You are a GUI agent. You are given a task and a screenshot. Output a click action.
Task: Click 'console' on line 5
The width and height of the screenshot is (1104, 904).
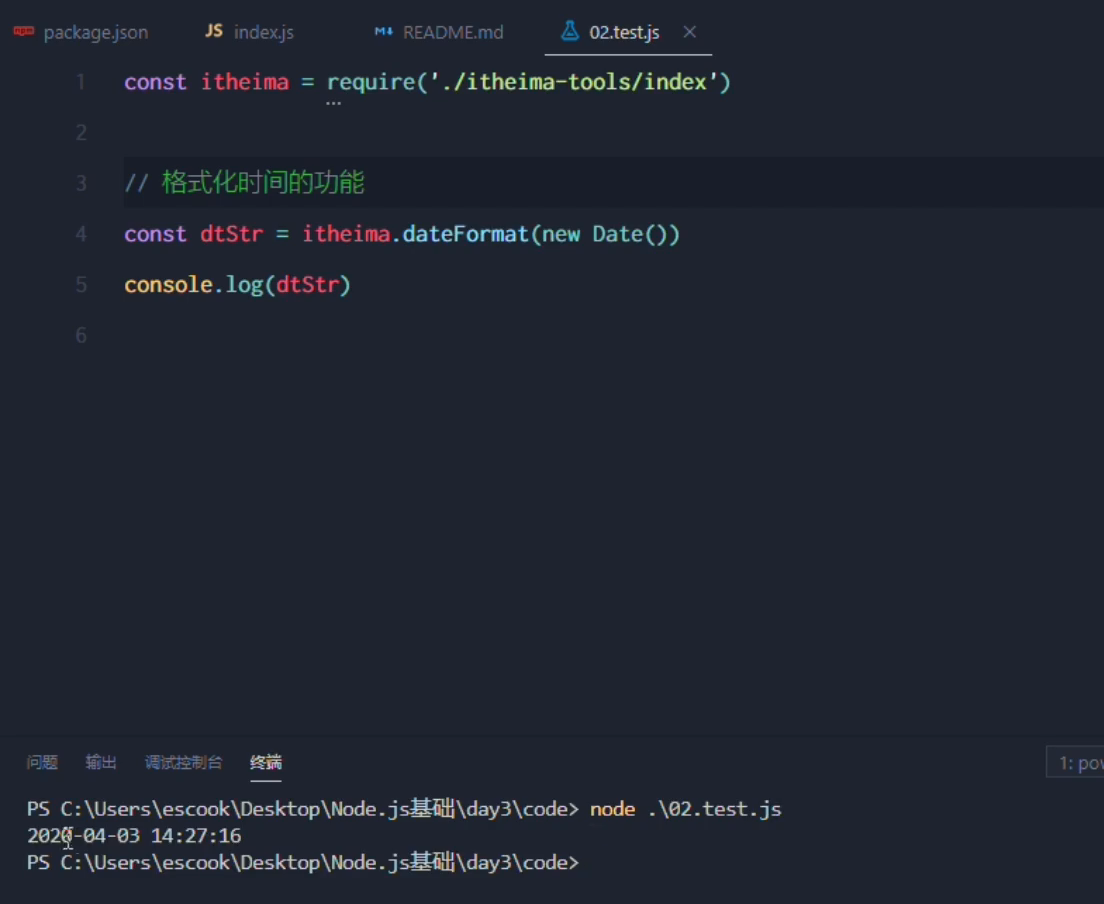[x=168, y=285]
